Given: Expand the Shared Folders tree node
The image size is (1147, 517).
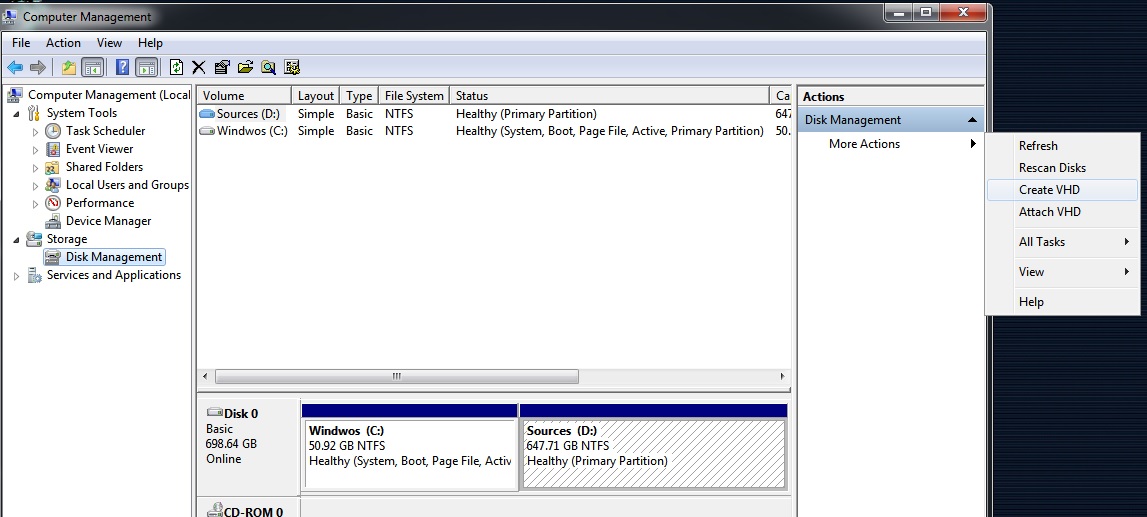Looking at the screenshot, I should [x=35, y=167].
